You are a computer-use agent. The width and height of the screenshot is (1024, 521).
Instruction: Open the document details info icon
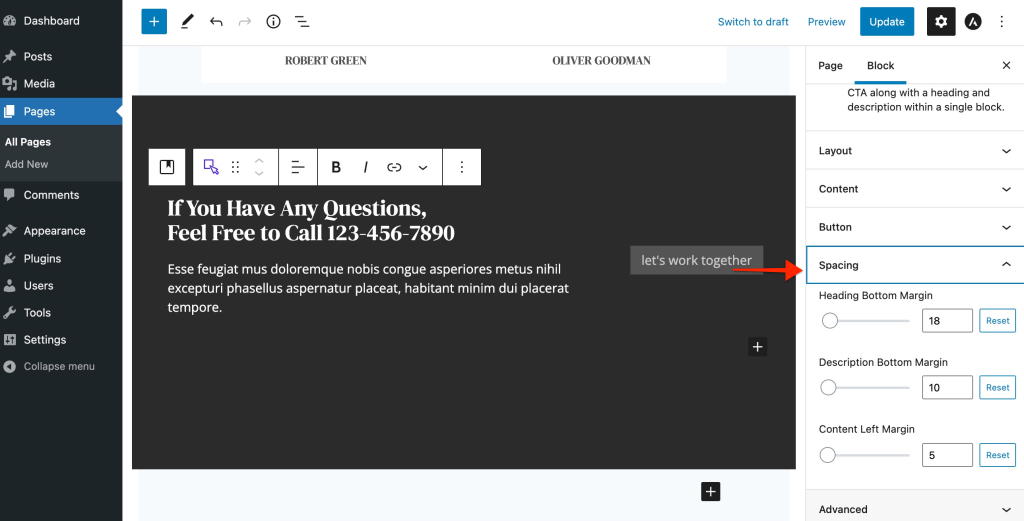pyautogui.click(x=273, y=21)
